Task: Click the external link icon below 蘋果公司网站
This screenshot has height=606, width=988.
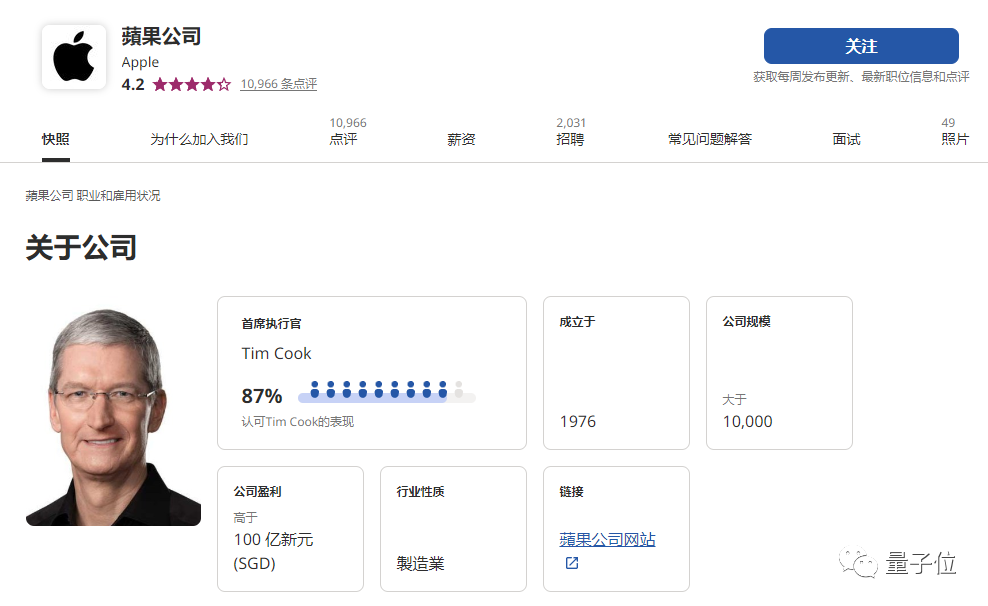Action: coord(570,563)
